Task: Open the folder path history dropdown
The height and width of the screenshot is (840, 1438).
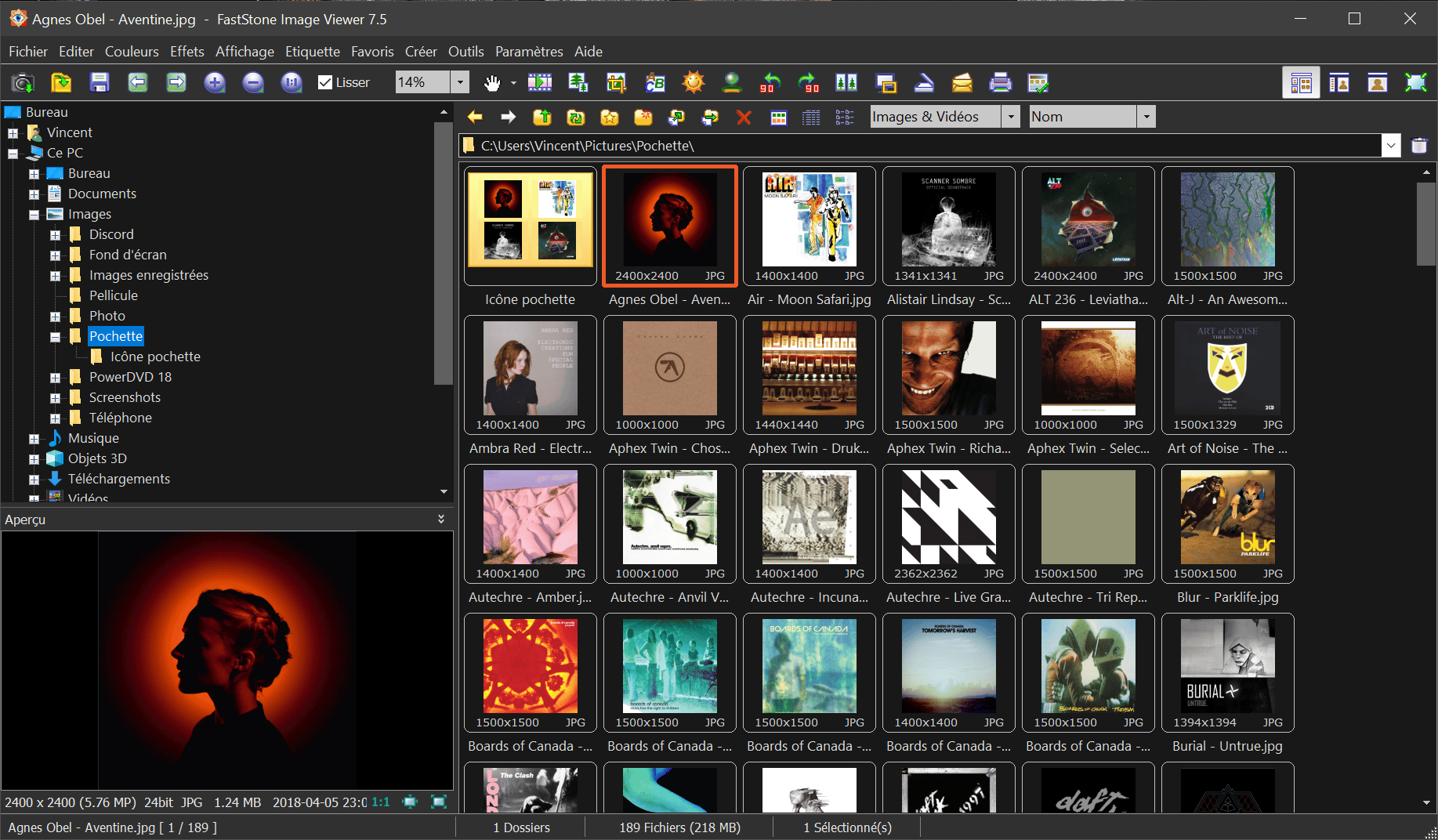Action: (x=1391, y=146)
